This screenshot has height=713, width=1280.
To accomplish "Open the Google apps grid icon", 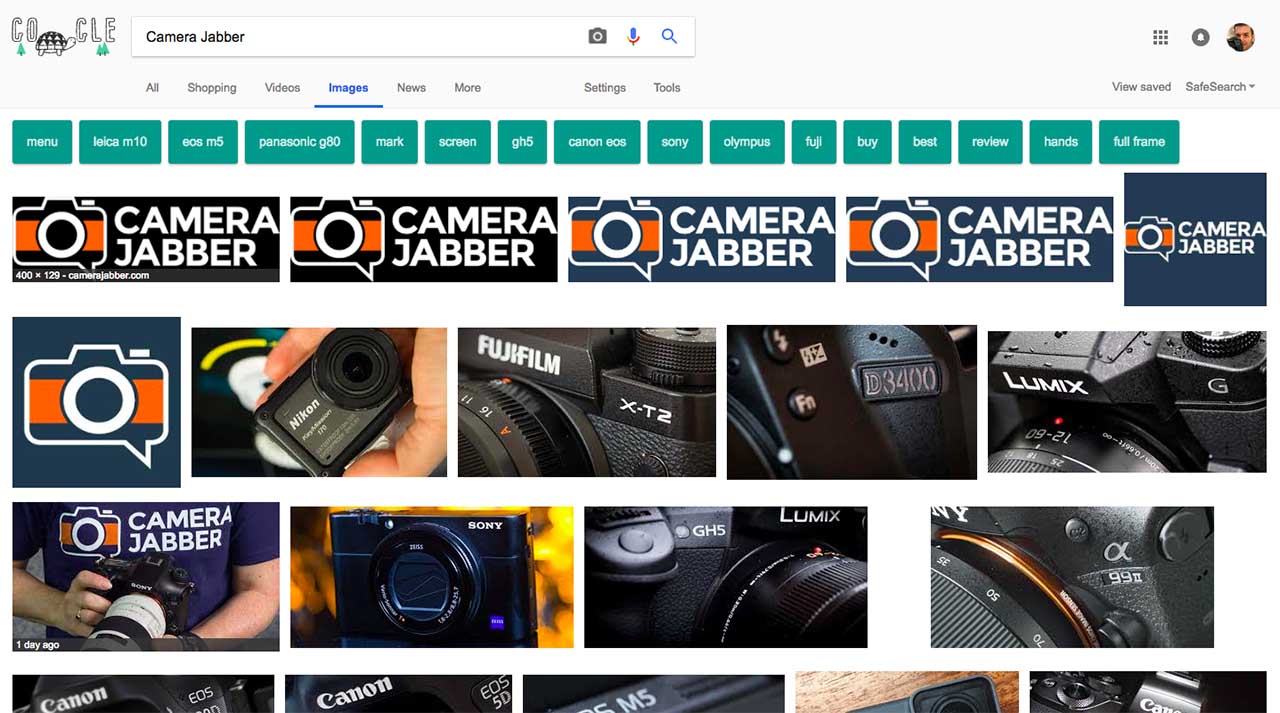I will click(x=1160, y=37).
